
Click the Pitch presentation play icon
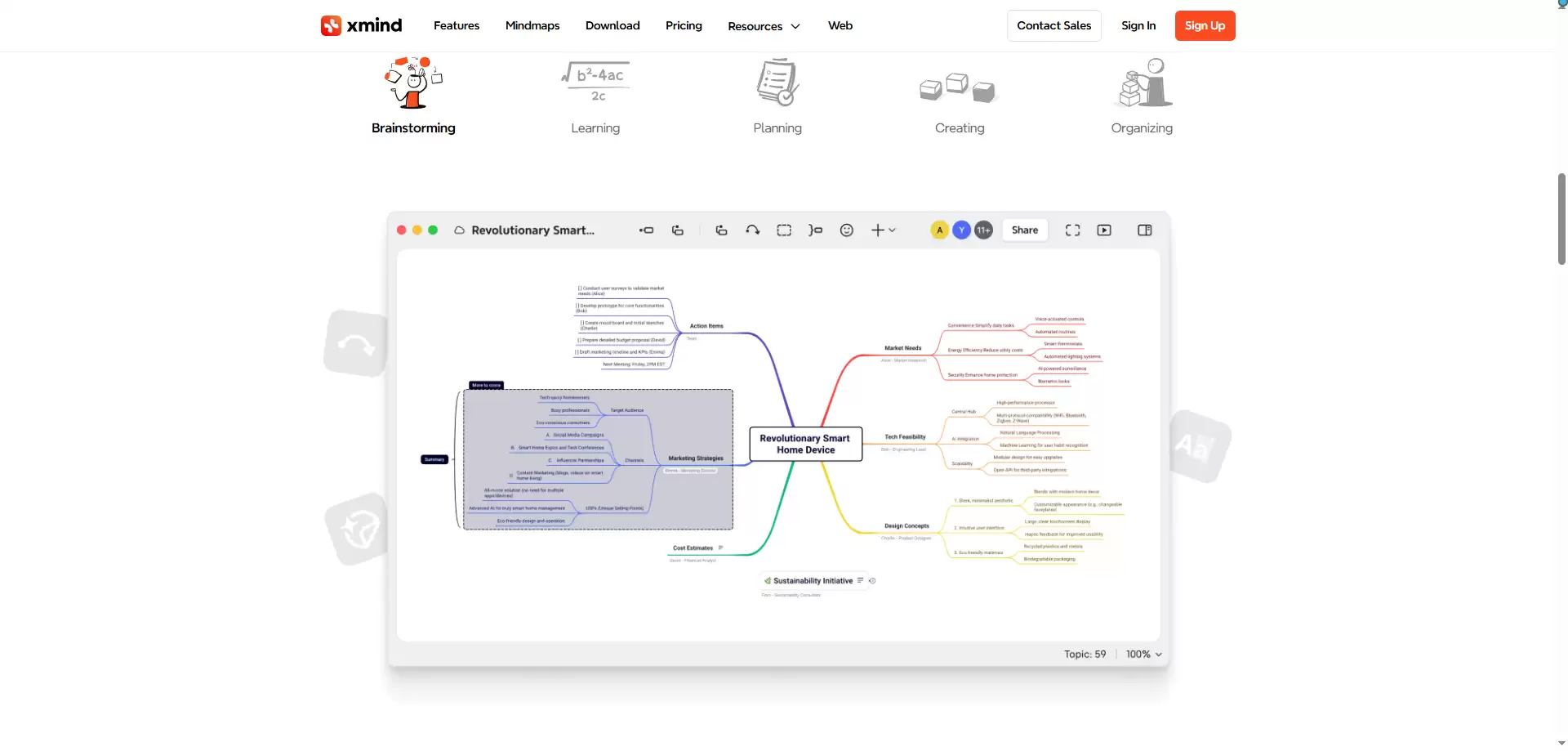tap(1104, 230)
